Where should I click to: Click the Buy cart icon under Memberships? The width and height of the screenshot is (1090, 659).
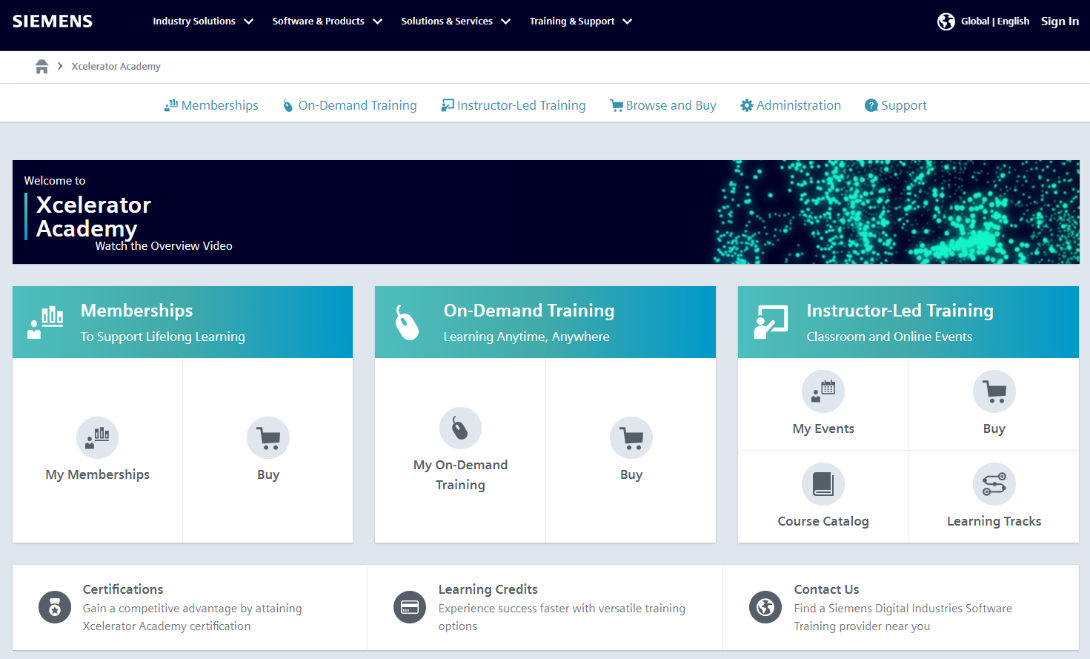point(268,438)
